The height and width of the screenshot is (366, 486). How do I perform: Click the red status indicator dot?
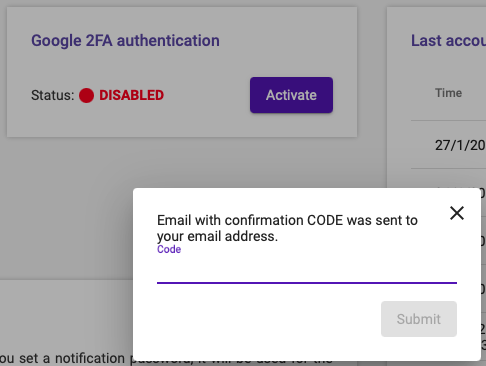pyautogui.click(x=86, y=95)
